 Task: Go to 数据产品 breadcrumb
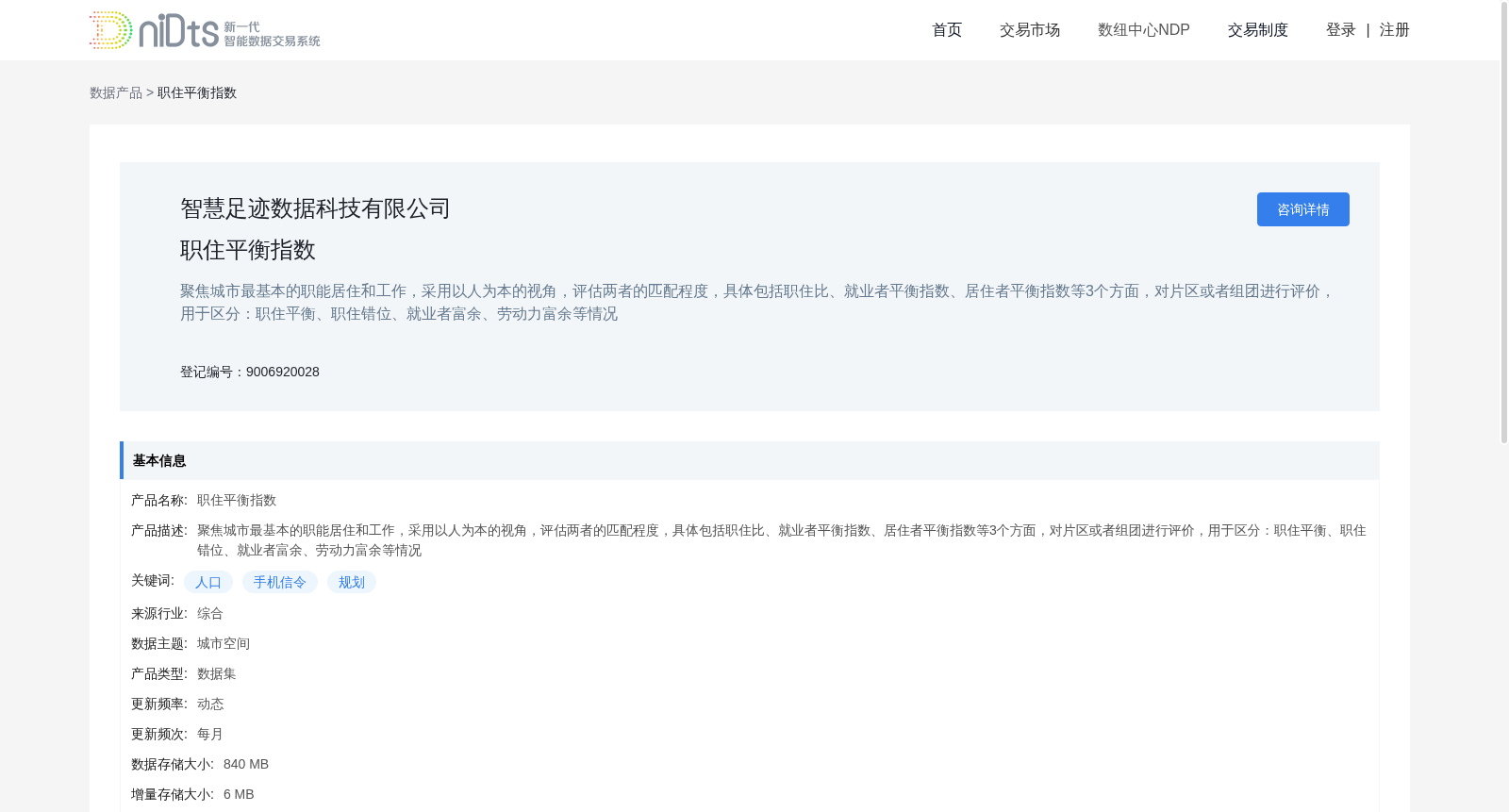116,92
